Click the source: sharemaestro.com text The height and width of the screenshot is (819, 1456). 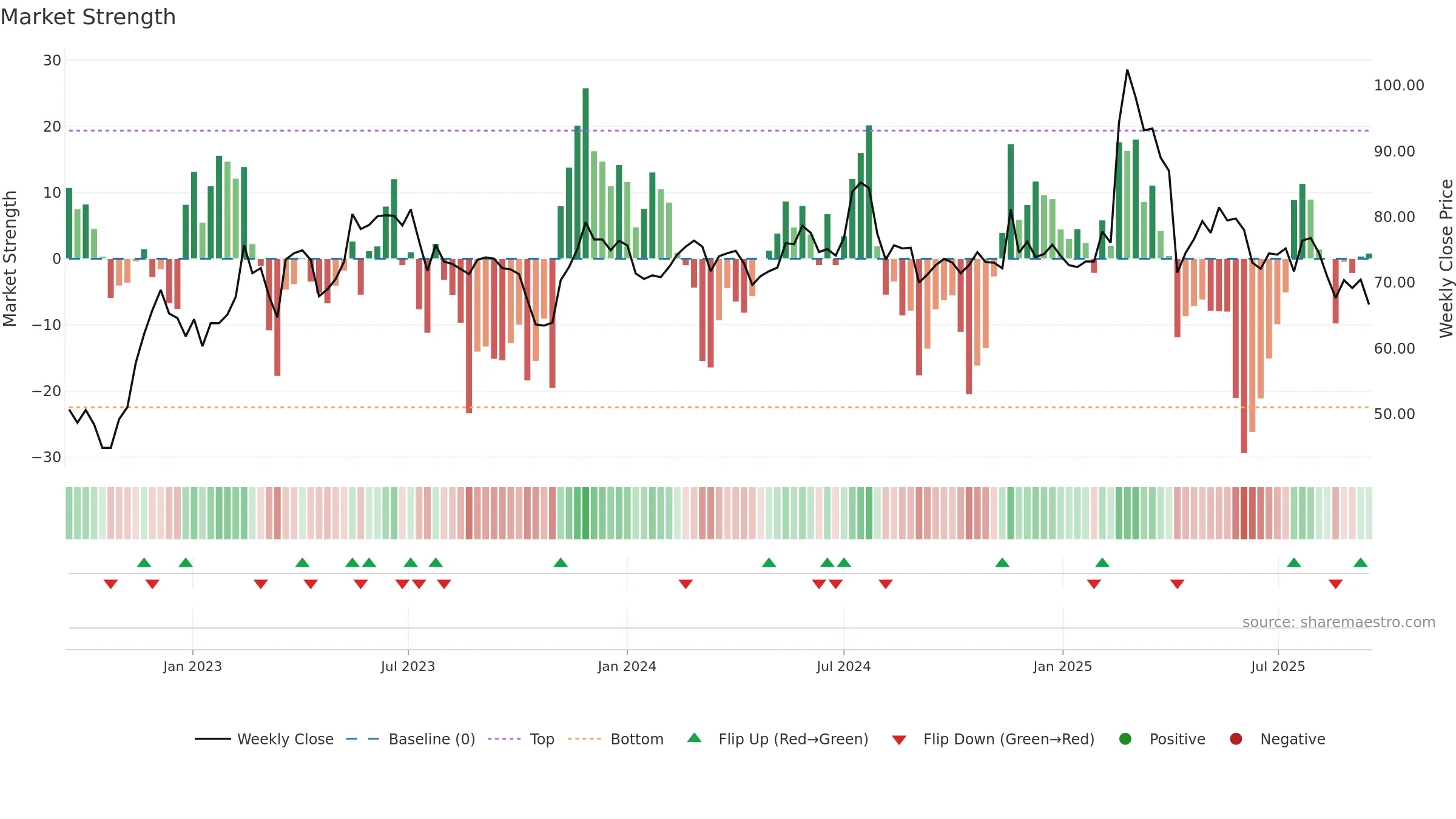1339,622
